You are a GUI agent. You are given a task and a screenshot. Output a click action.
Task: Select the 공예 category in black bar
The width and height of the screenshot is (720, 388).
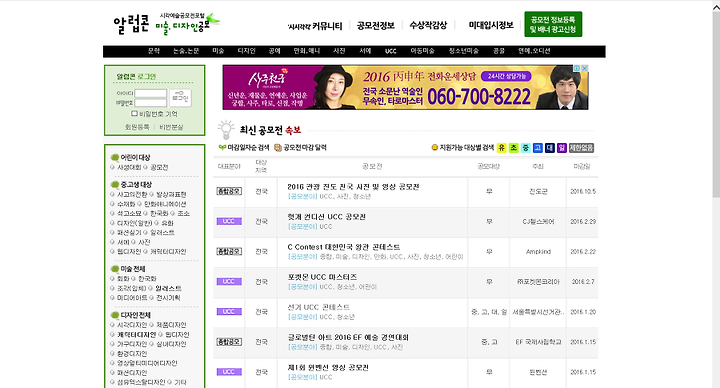[274, 51]
